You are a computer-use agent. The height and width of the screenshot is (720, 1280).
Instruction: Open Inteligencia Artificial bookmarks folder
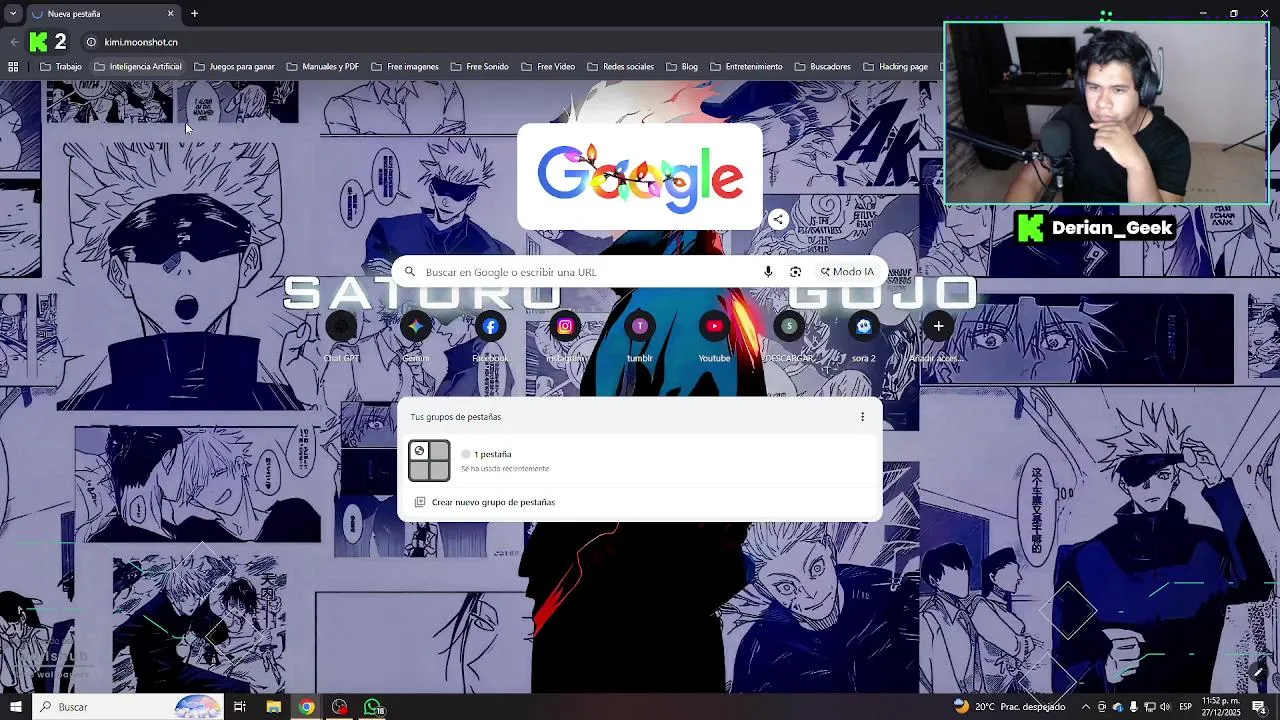[x=138, y=67]
